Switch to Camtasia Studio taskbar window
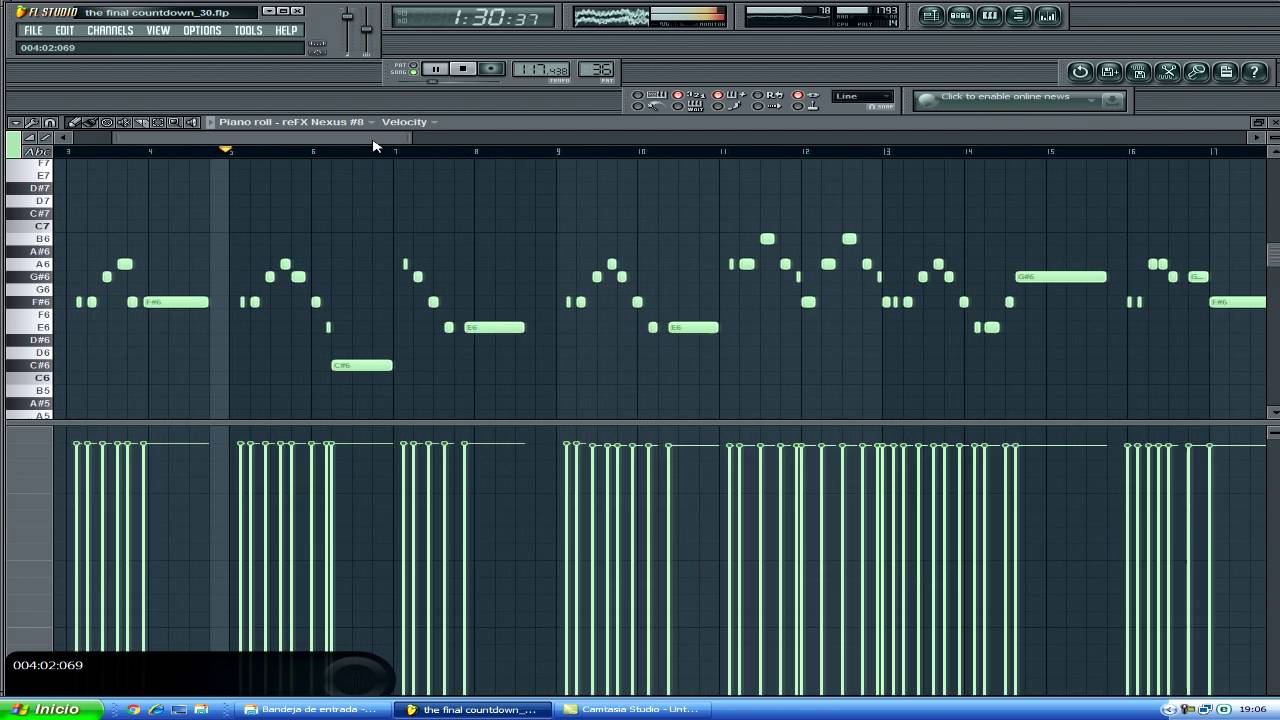The width and height of the screenshot is (1280, 720). 634,709
